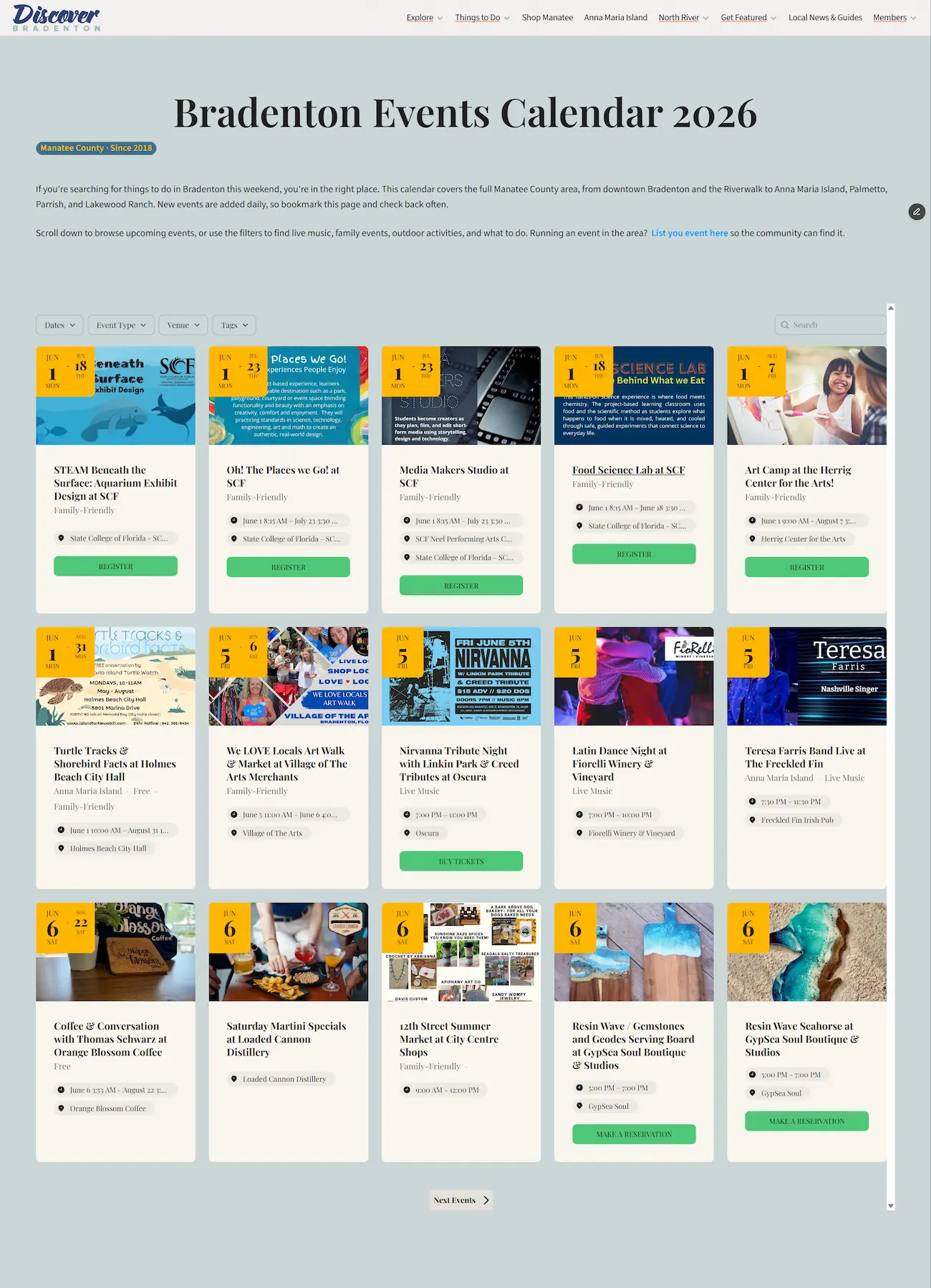Open We LOVE Locals Art Walk title
The width and height of the screenshot is (931, 1288).
coord(287,764)
